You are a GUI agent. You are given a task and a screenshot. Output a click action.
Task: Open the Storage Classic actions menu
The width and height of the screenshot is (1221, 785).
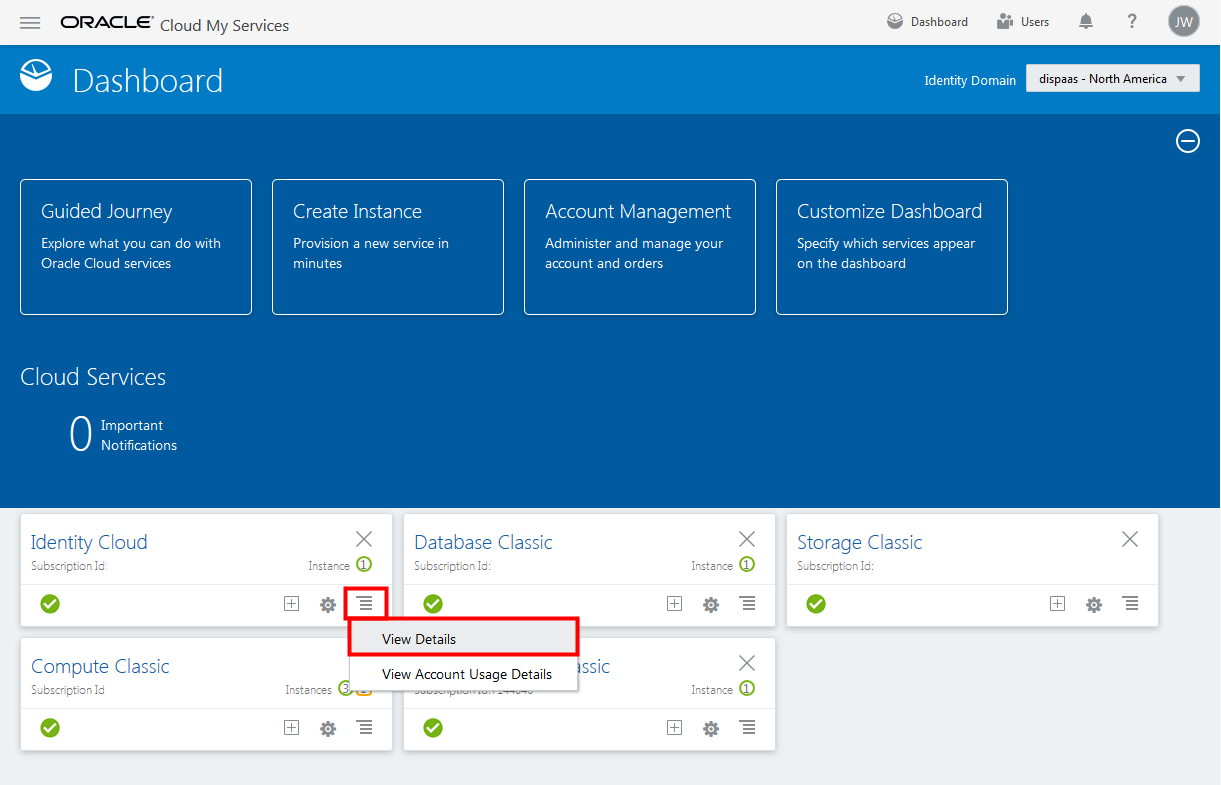tap(1130, 604)
